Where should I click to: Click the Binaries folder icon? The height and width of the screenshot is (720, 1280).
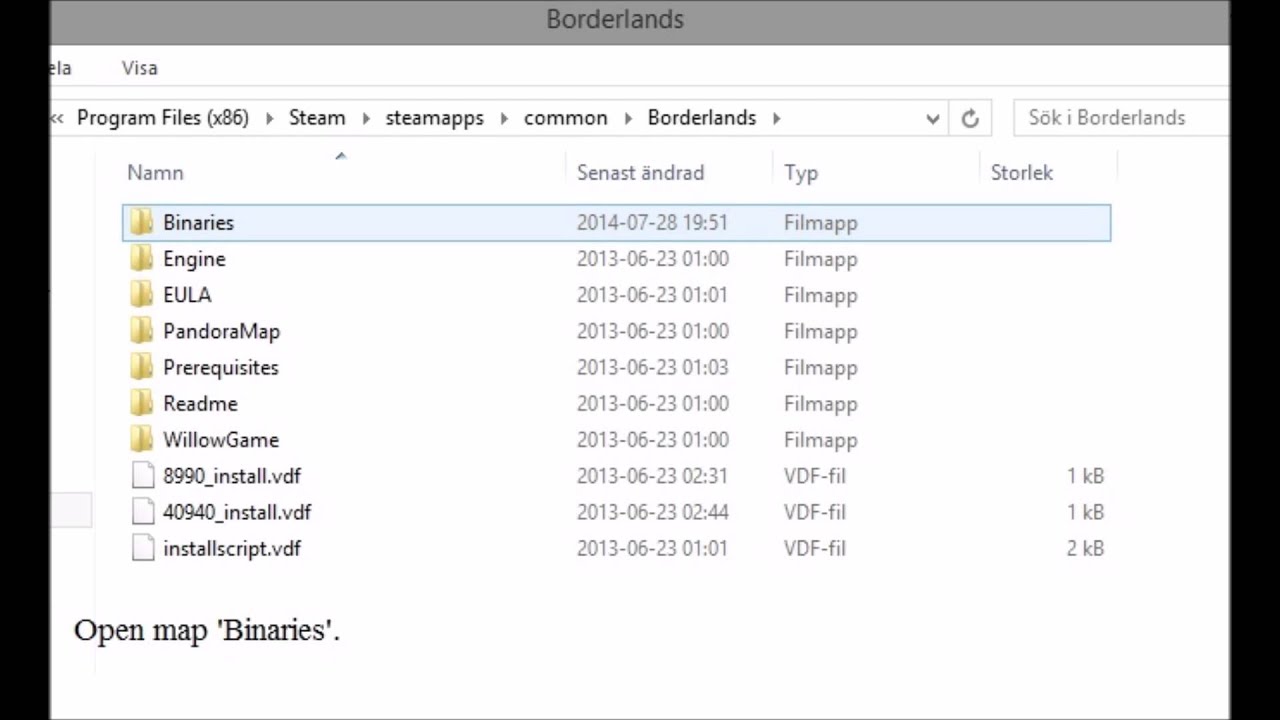142,223
